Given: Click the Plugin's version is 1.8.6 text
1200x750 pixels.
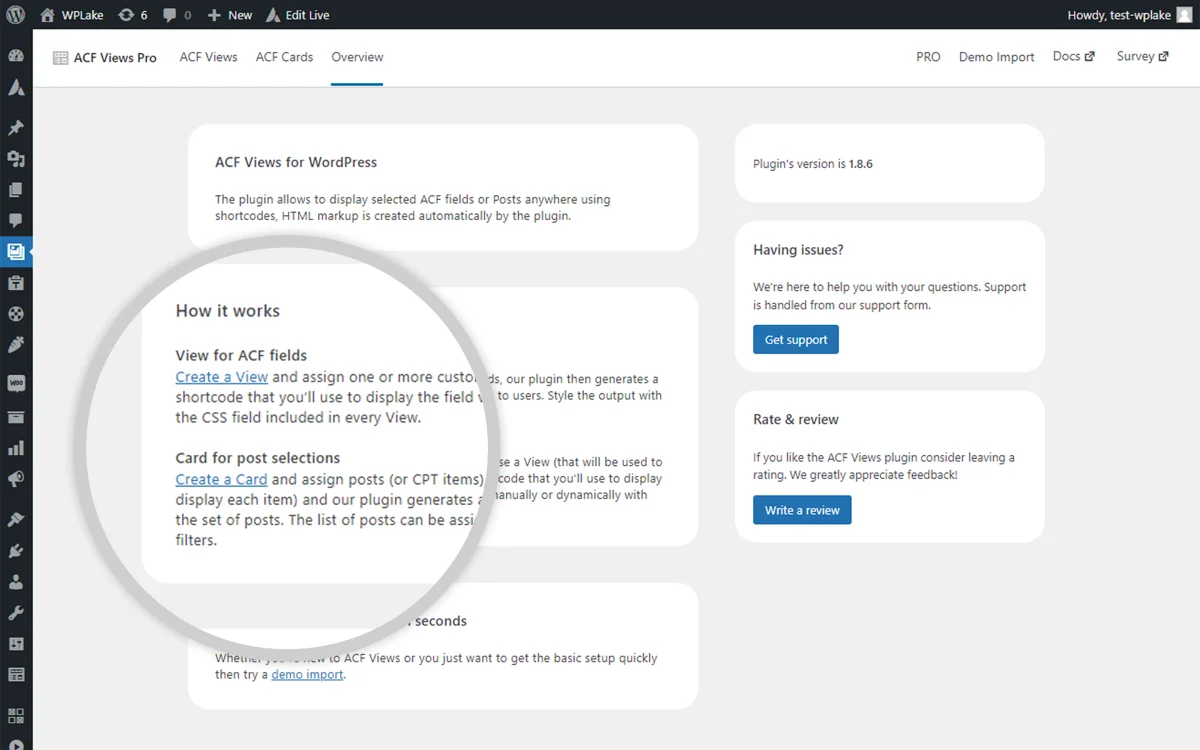Looking at the screenshot, I should (x=813, y=164).
